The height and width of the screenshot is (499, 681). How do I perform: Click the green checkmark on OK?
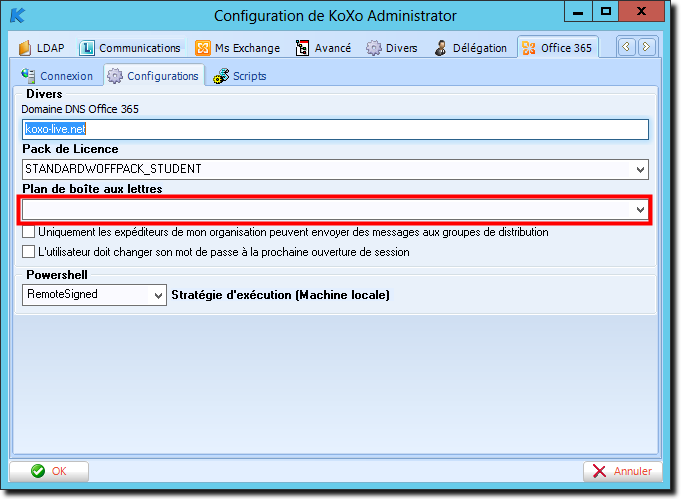pyautogui.click(x=38, y=471)
